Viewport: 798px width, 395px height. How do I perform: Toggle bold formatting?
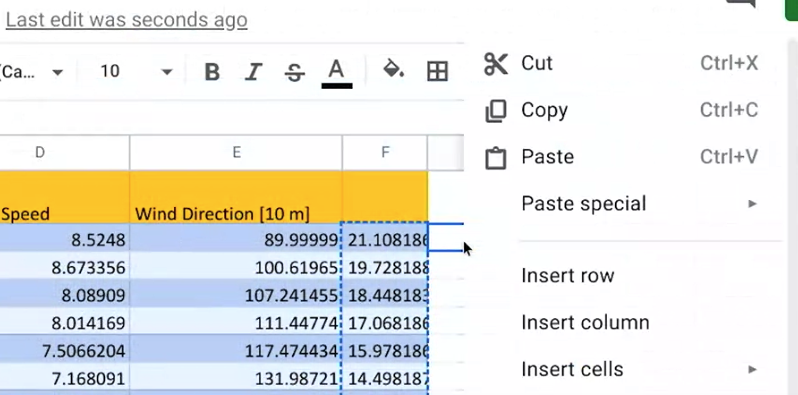click(x=212, y=72)
